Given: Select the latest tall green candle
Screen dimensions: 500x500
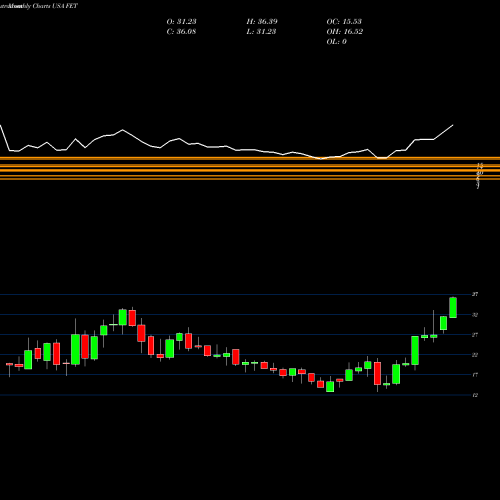Looking at the screenshot, I should pyautogui.click(x=453, y=307).
